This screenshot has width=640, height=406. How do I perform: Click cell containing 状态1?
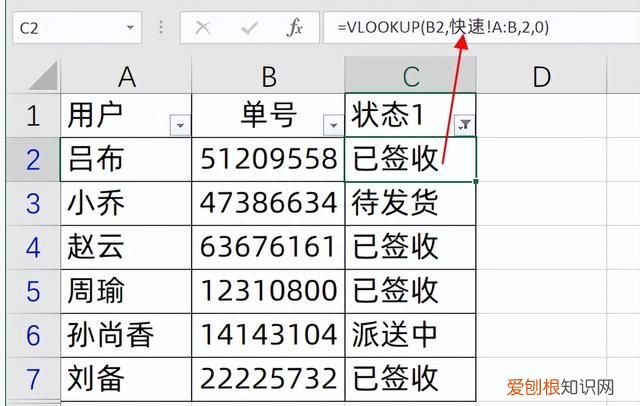411,115
